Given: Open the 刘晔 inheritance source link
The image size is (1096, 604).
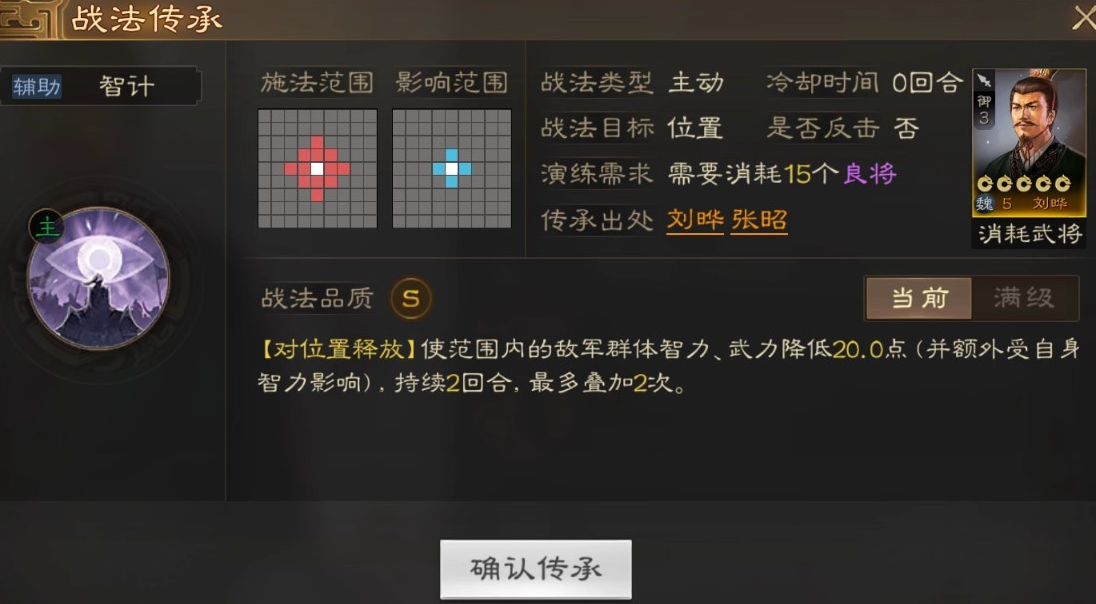Looking at the screenshot, I should [x=695, y=220].
